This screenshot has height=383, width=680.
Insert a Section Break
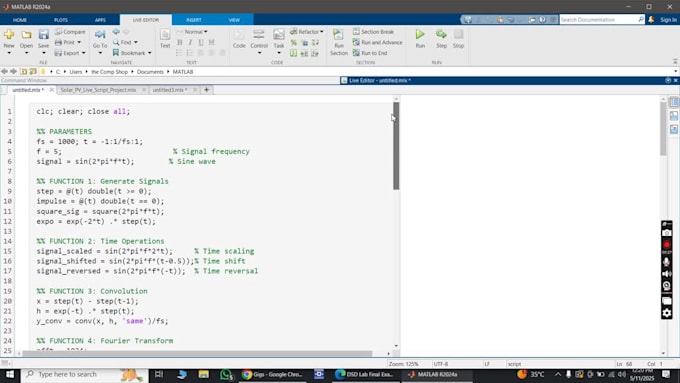point(373,32)
